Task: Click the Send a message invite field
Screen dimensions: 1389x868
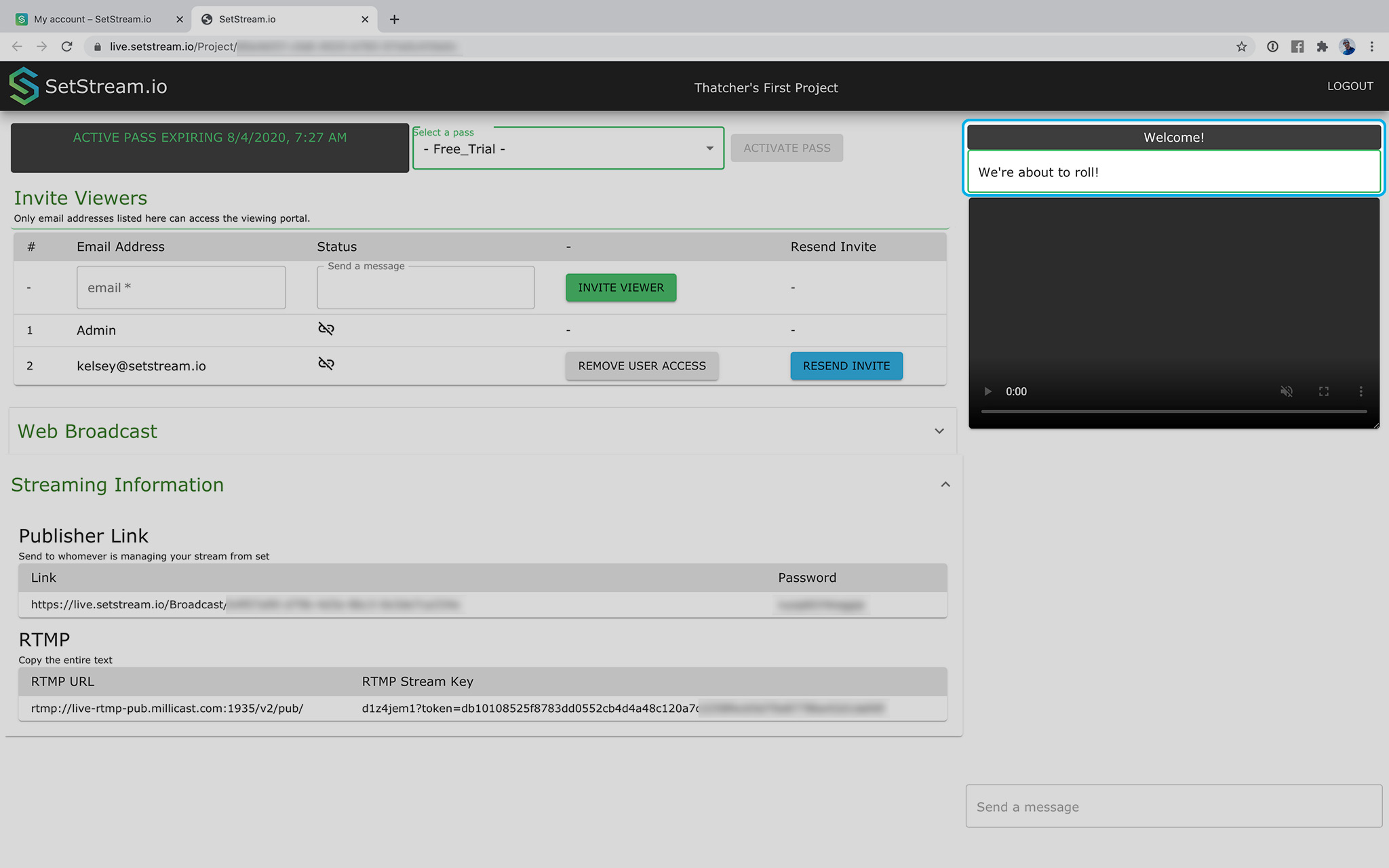Action: 425,288
